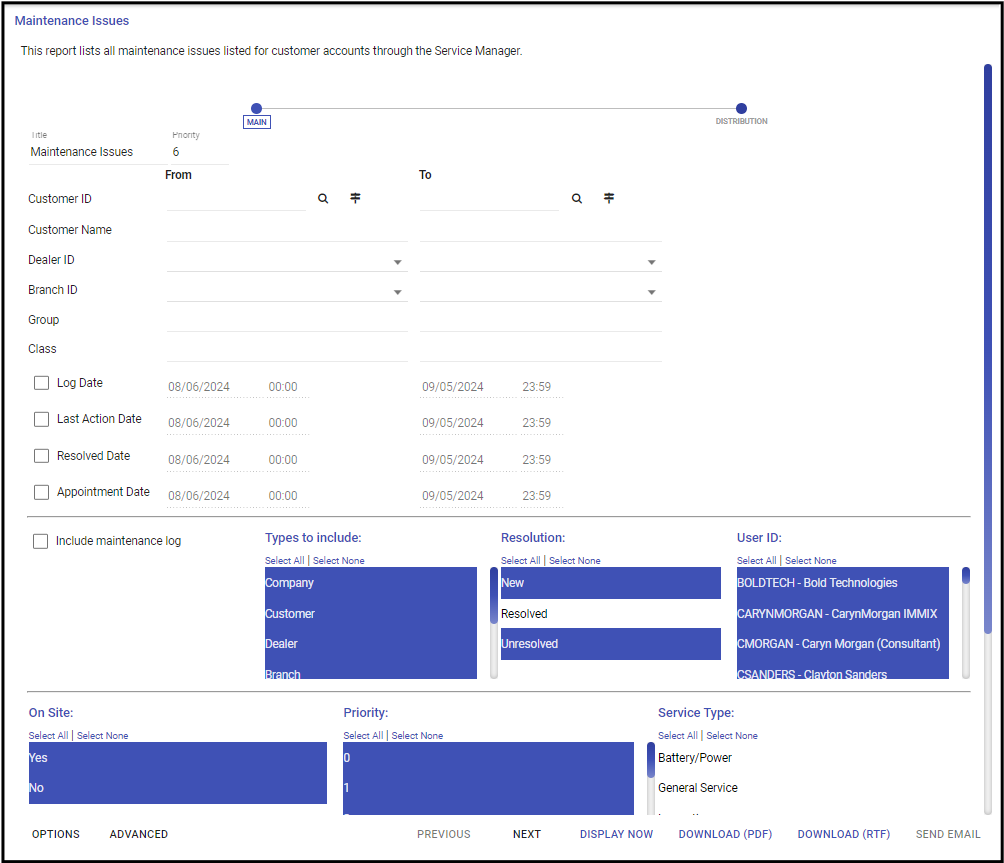Open Customer ID To search magnifier
The height and width of the screenshot is (863, 1004).
(x=577, y=198)
